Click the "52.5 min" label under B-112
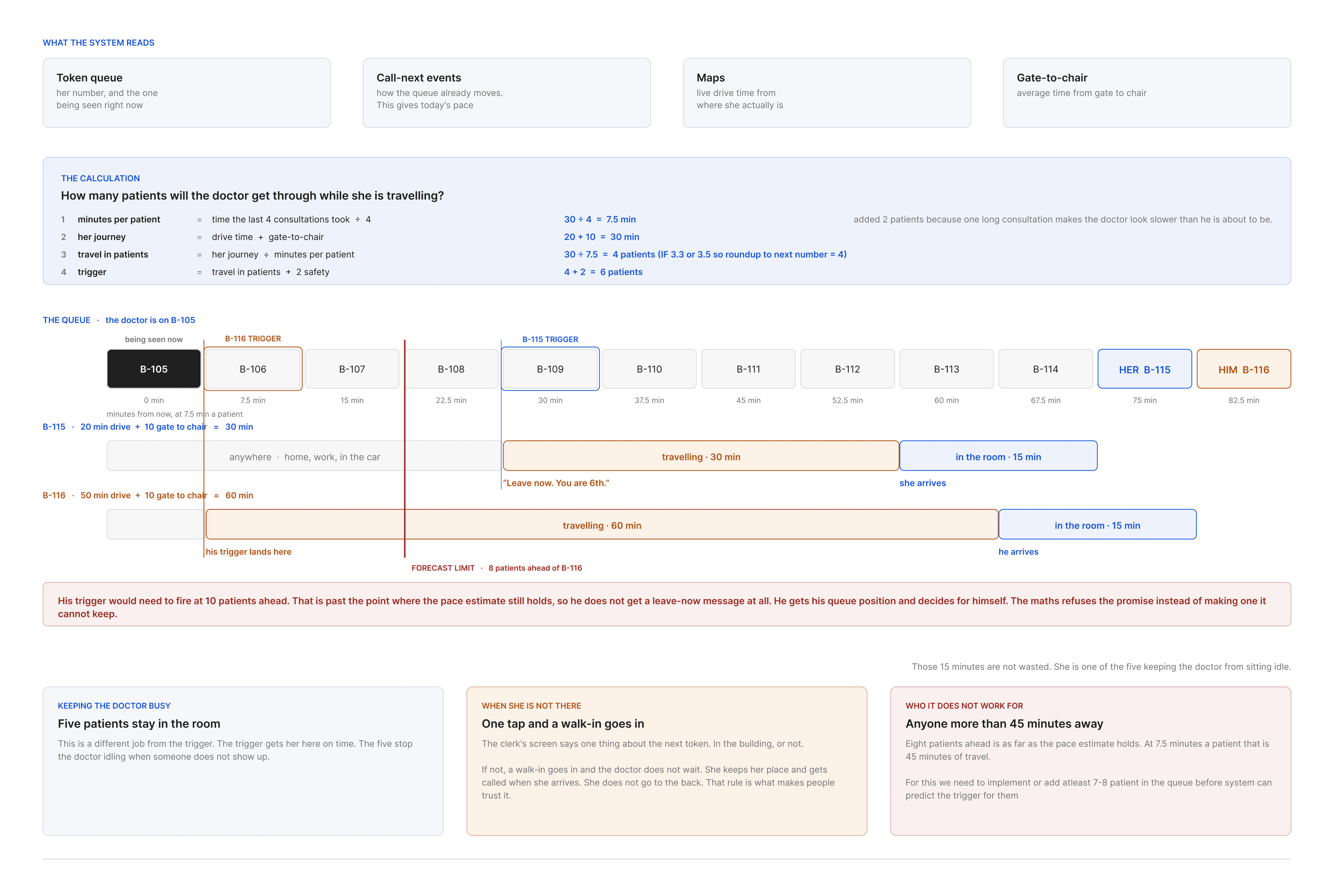This screenshot has height=896, width=1334. click(847, 400)
